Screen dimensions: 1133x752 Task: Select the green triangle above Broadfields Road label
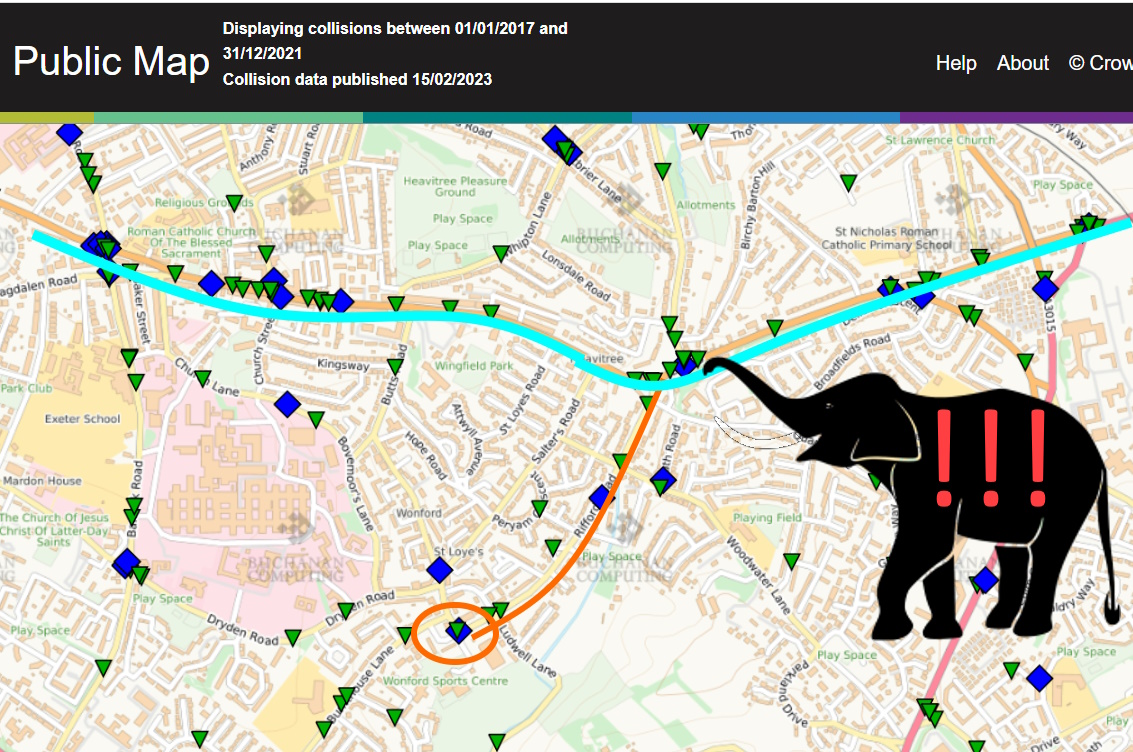(x=775, y=327)
